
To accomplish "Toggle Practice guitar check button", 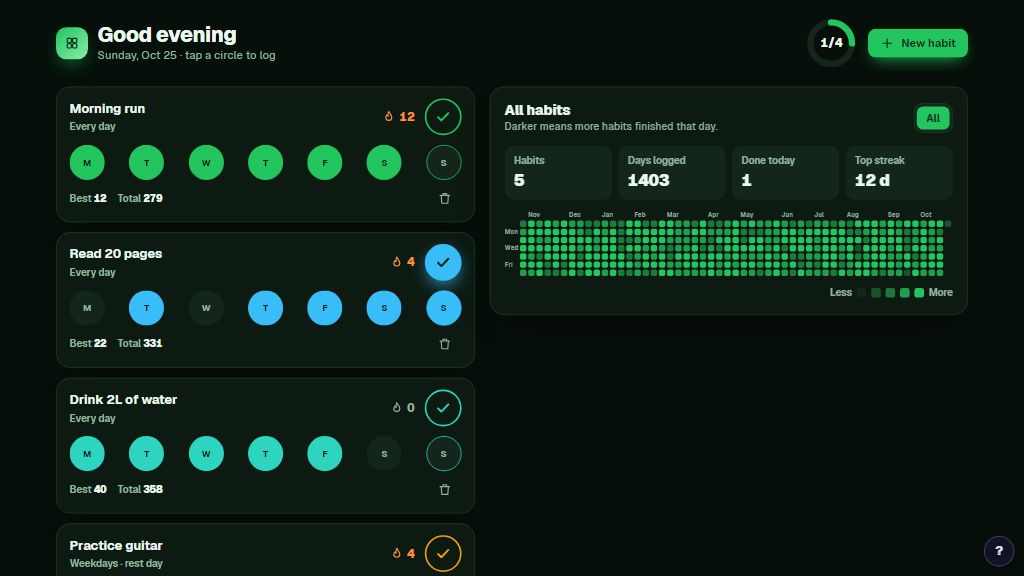I will pos(443,553).
